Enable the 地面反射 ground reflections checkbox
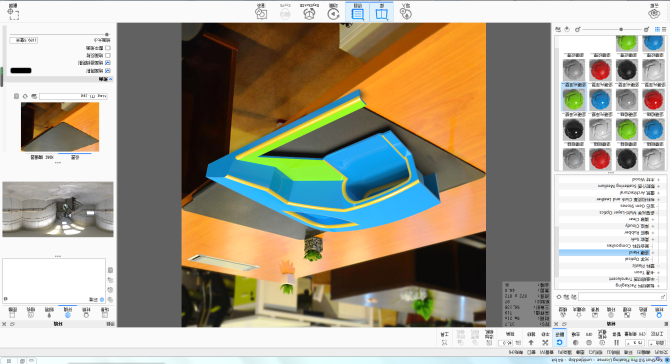The image size is (670, 364). click(108, 56)
